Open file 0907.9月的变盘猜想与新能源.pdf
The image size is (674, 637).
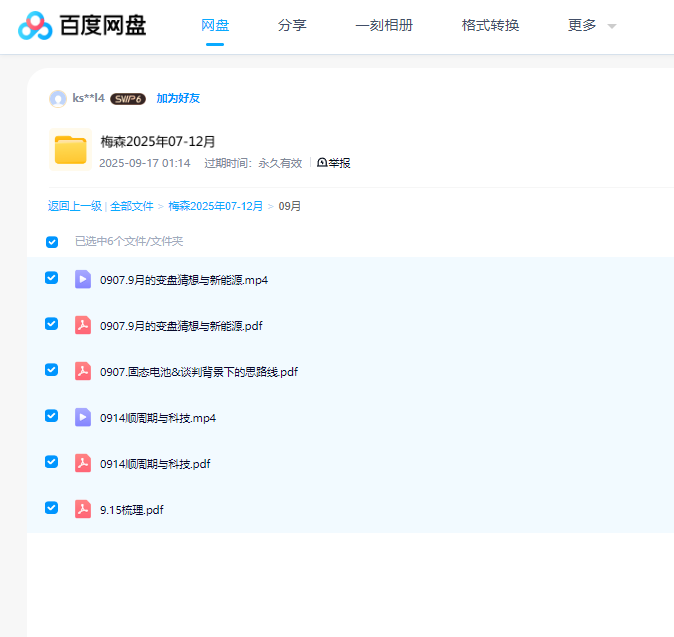pos(181,326)
